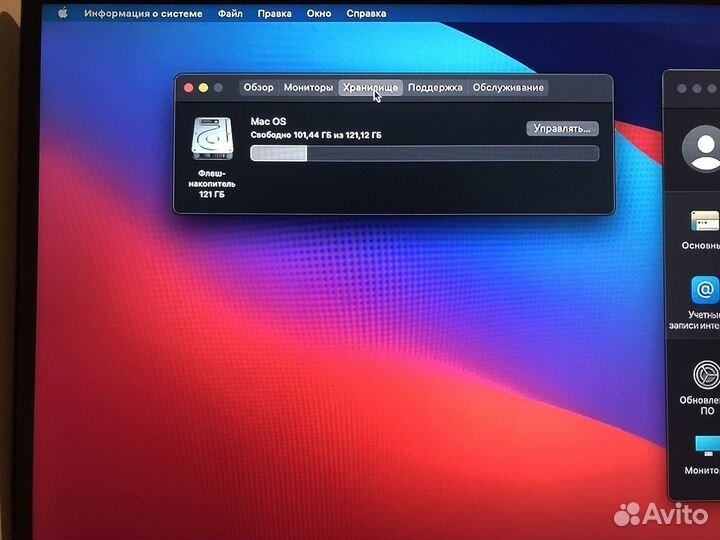Go to the Поддержка tab
This screenshot has width=720, height=540.
click(435, 88)
